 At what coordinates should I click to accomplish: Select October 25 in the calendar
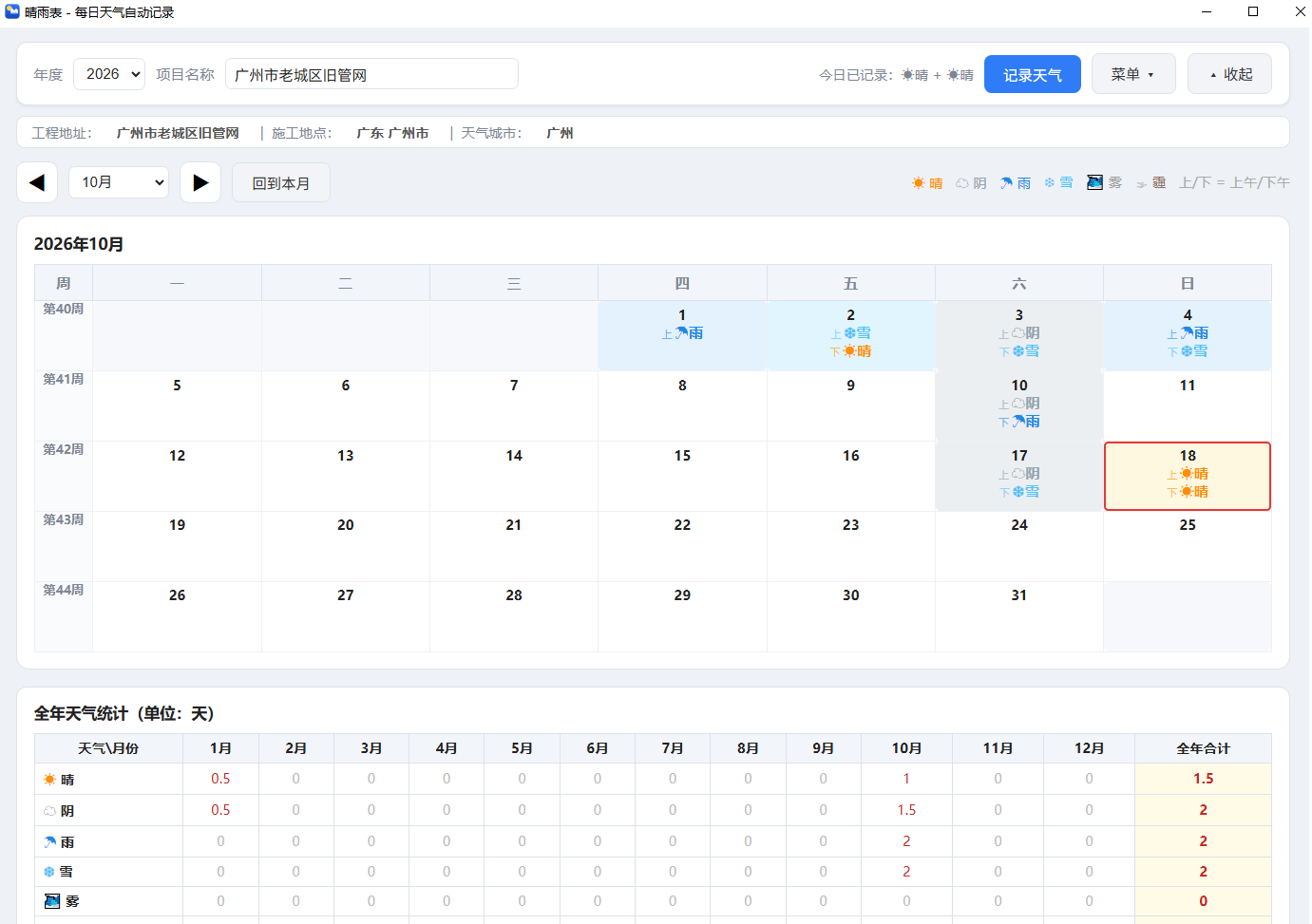tap(1188, 546)
